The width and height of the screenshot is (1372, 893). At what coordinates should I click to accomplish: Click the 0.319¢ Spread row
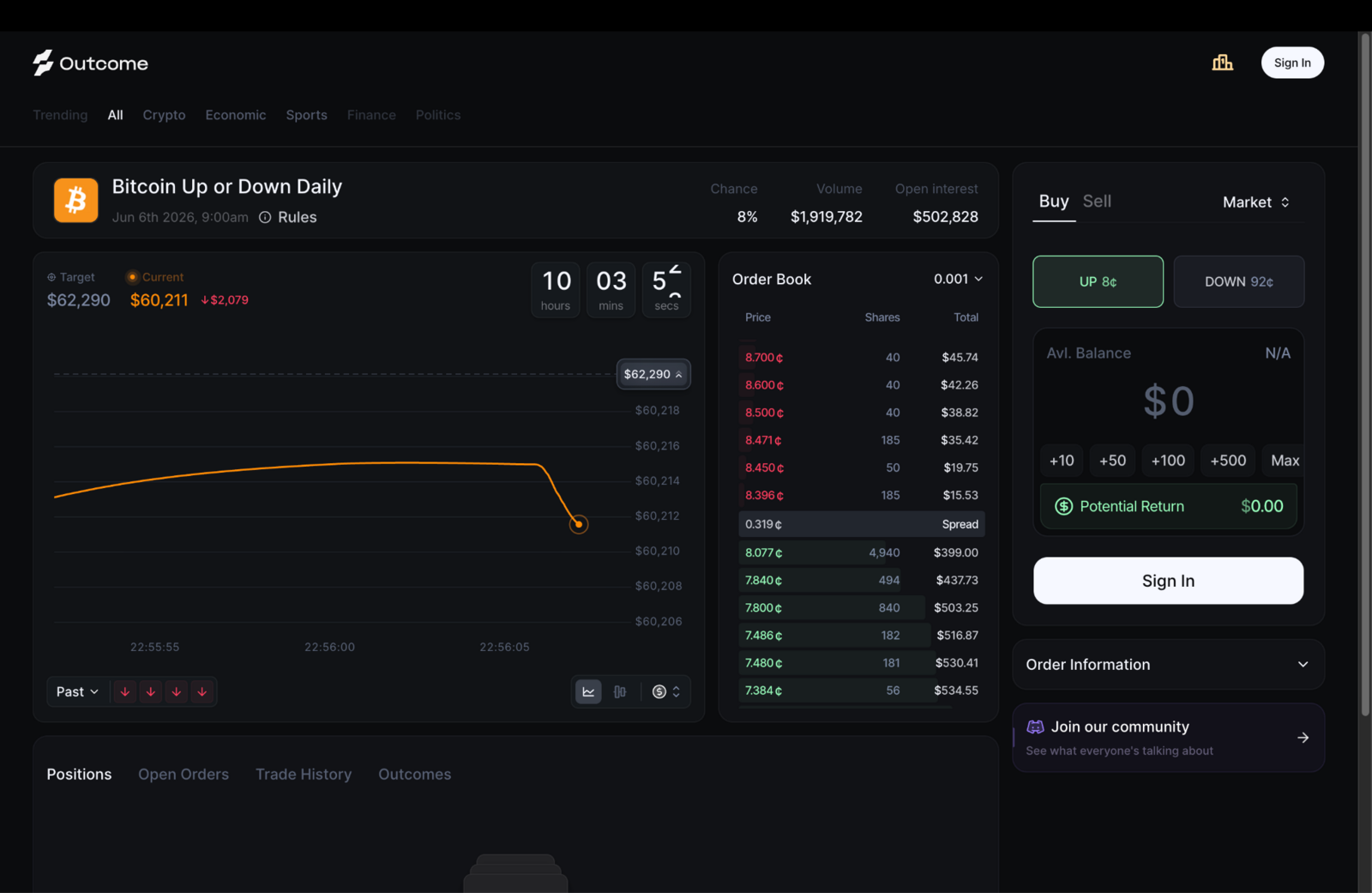[x=861, y=524]
